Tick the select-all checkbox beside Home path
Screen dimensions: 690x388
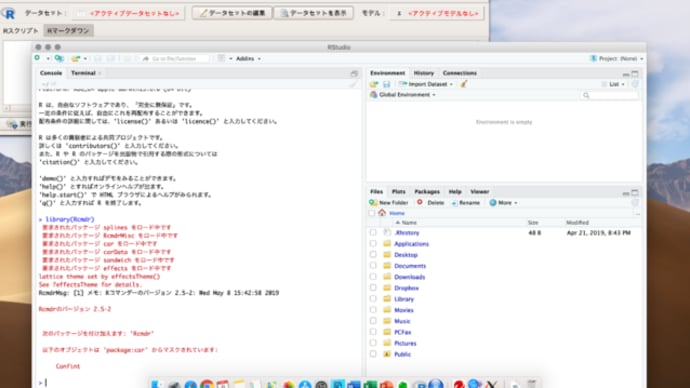coord(372,213)
